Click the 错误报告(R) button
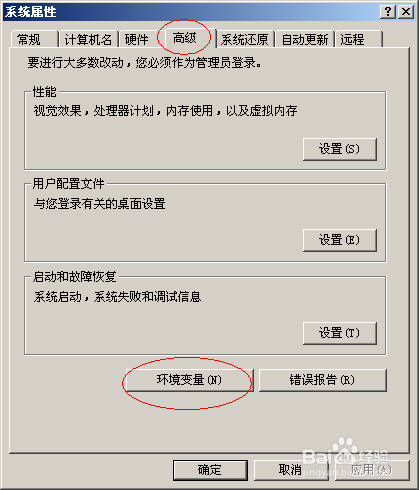This screenshot has width=419, height=490. (x=323, y=380)
